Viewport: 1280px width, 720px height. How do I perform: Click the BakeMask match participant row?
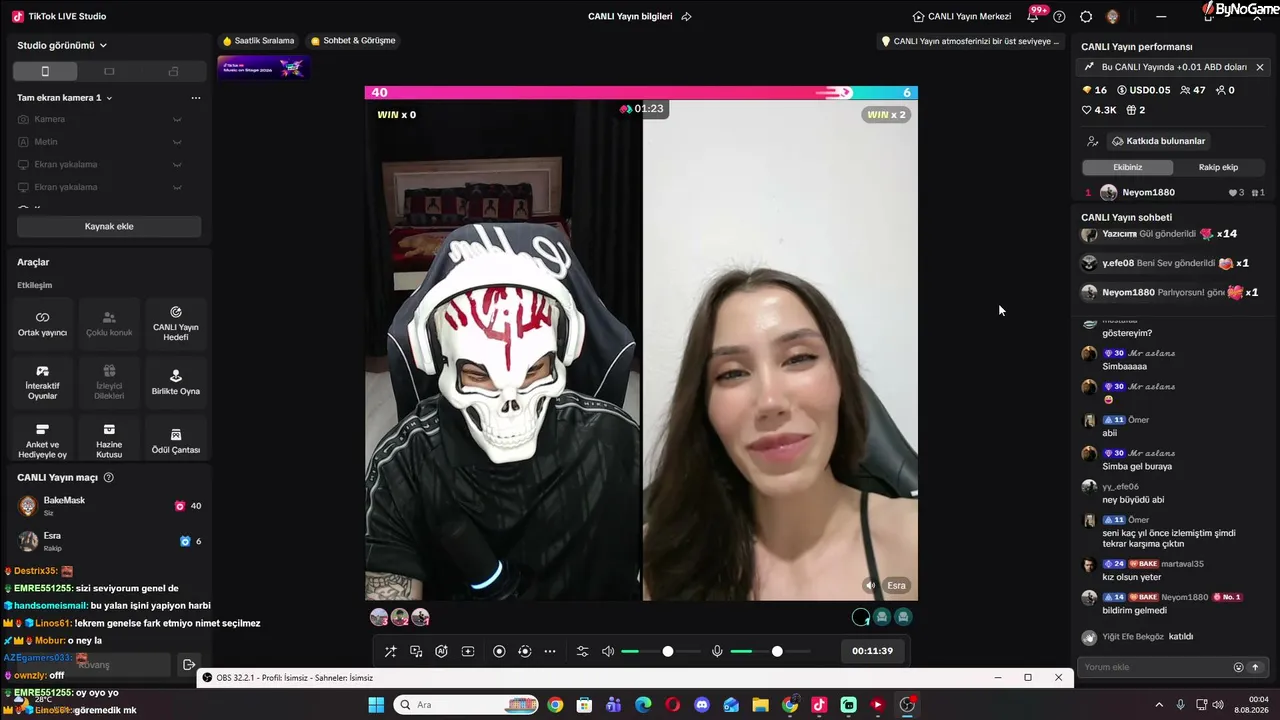(x=109, y=506)
